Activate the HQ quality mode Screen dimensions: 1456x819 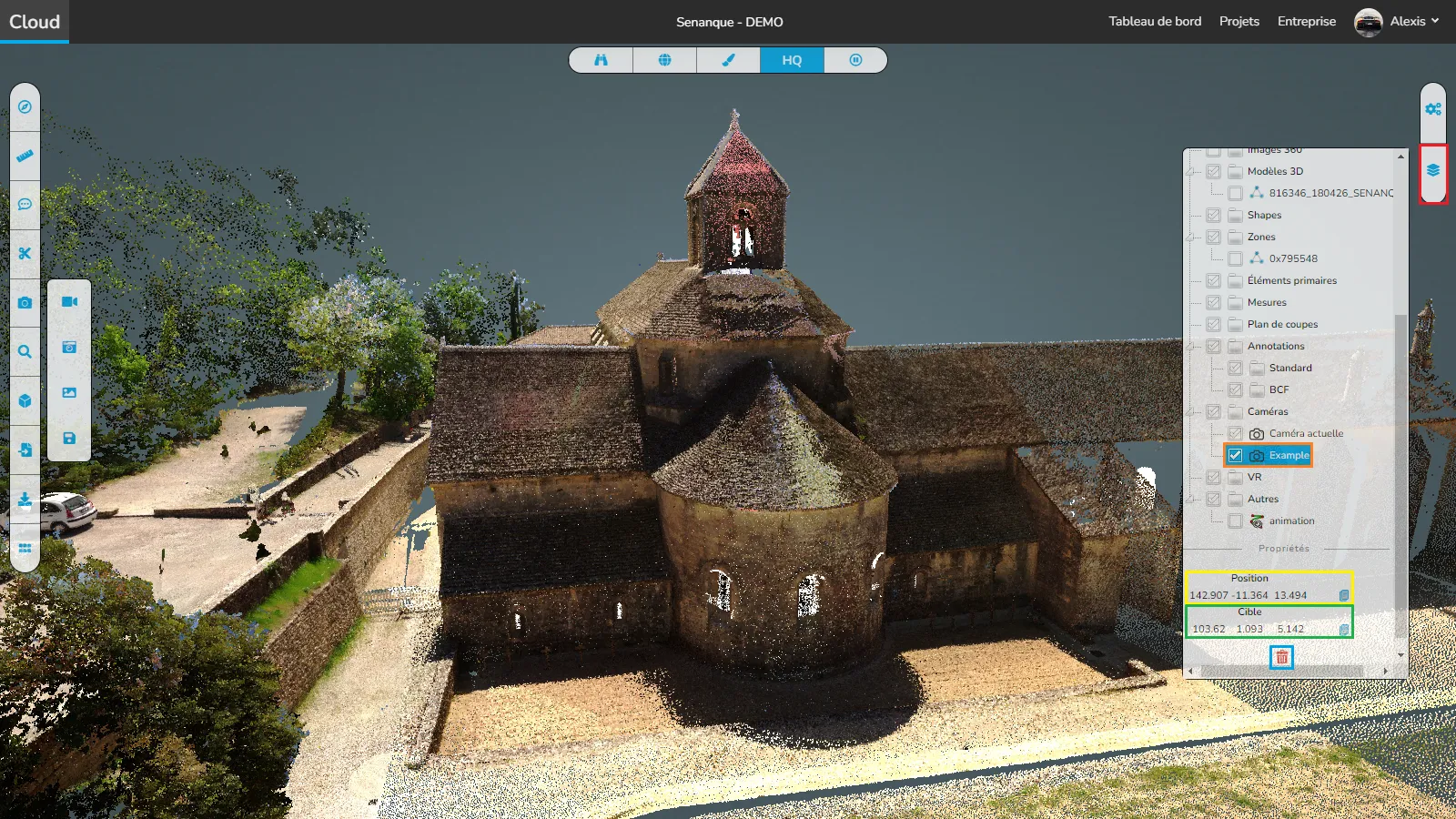click(792, 60)
